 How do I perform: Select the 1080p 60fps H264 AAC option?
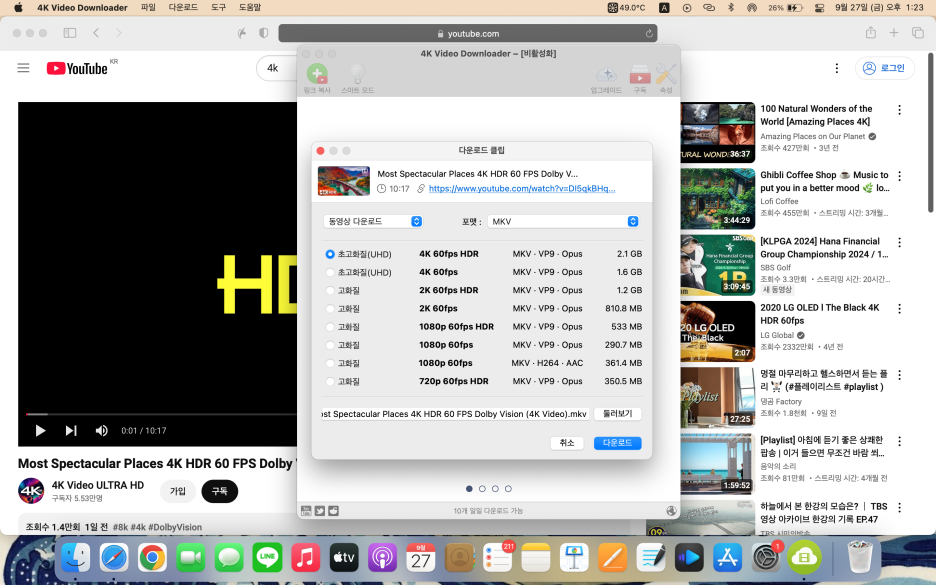coord(330,363)
